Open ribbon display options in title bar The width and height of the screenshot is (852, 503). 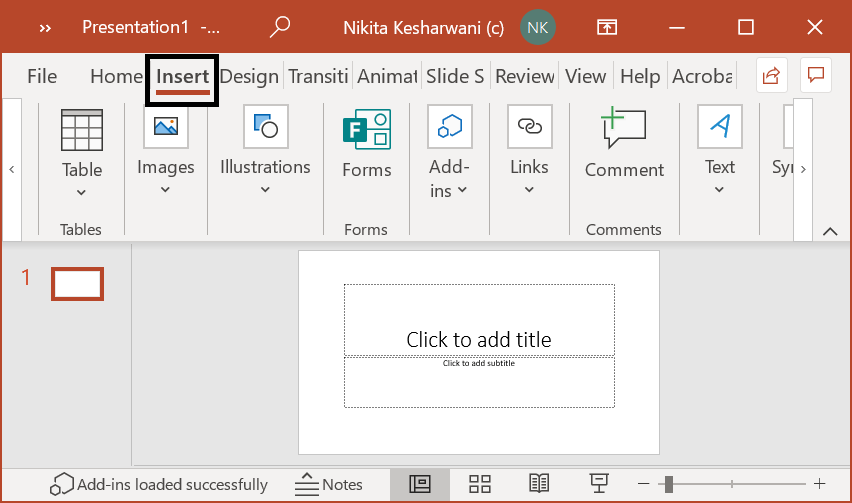click(607, 27)
